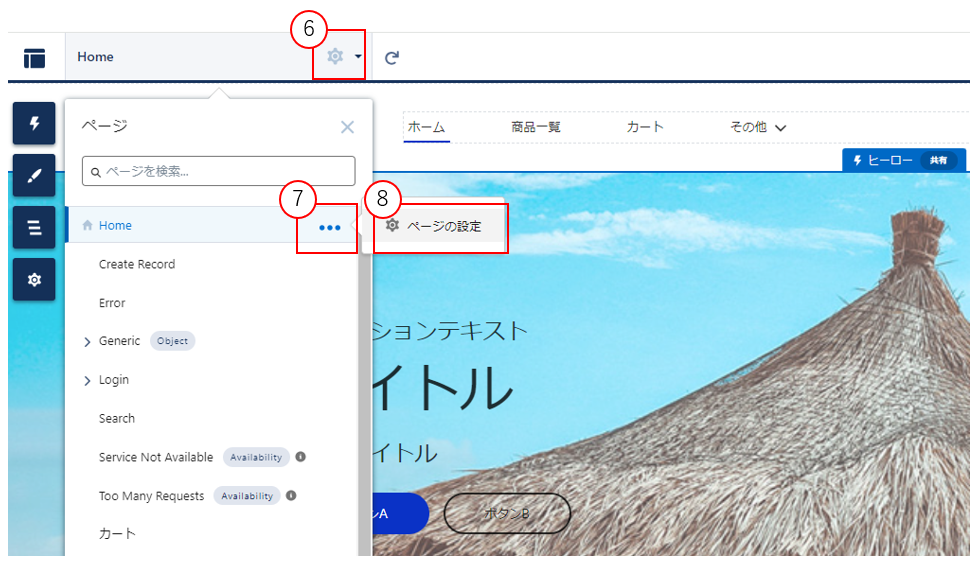Expand the Generic page group
Image resolution: width=976 pixels, height=571 pixels.
click(x=87, y=342)
